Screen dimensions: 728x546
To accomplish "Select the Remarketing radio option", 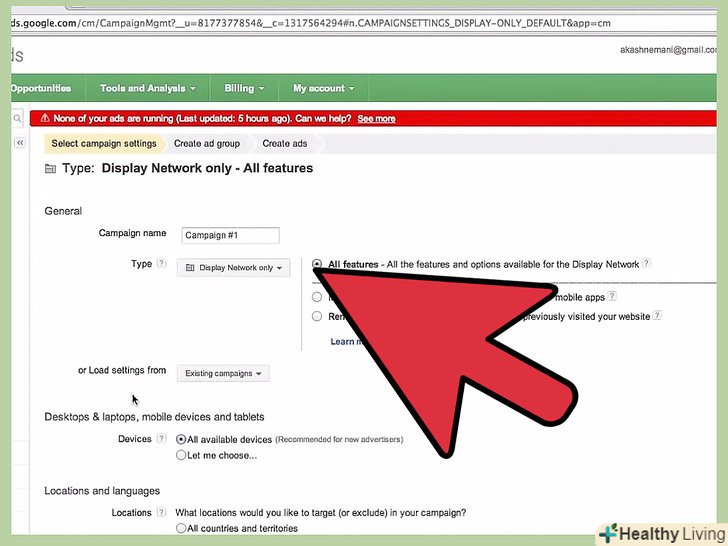I will click(317, 316).
